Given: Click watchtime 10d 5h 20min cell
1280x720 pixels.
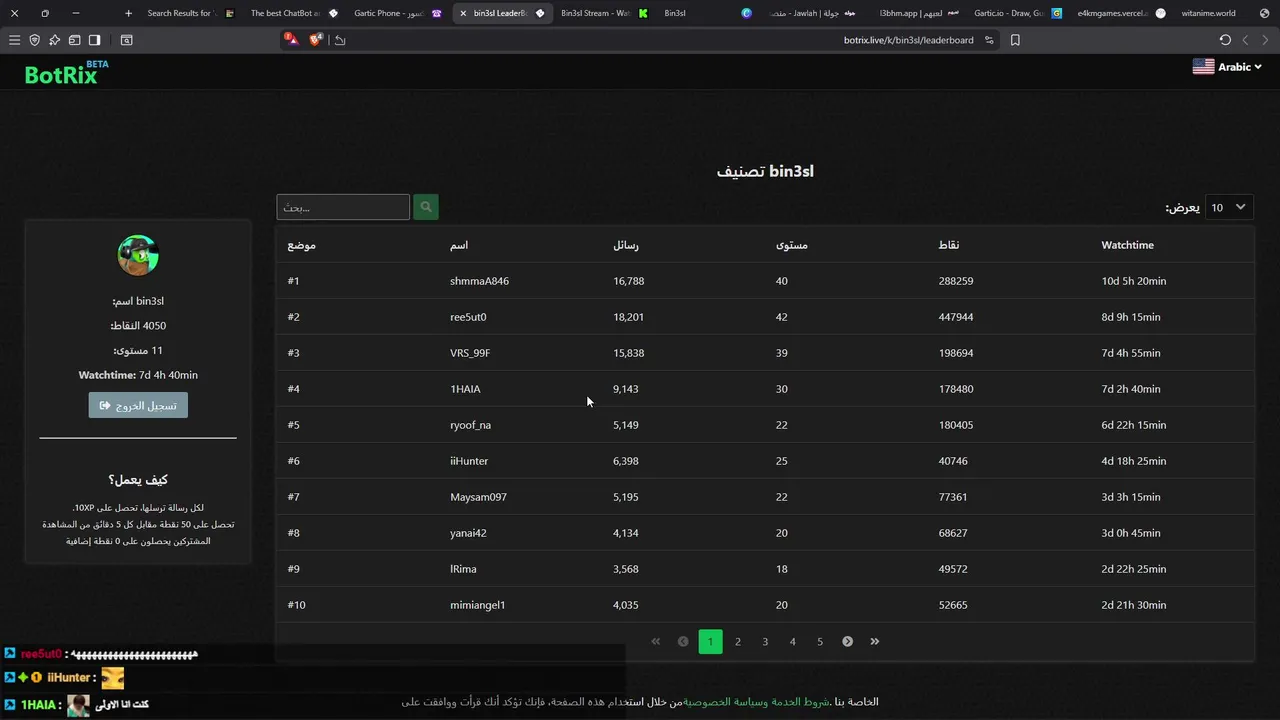Looking at the screenshot, I should pyautogui.click(x=1134, y=281).
